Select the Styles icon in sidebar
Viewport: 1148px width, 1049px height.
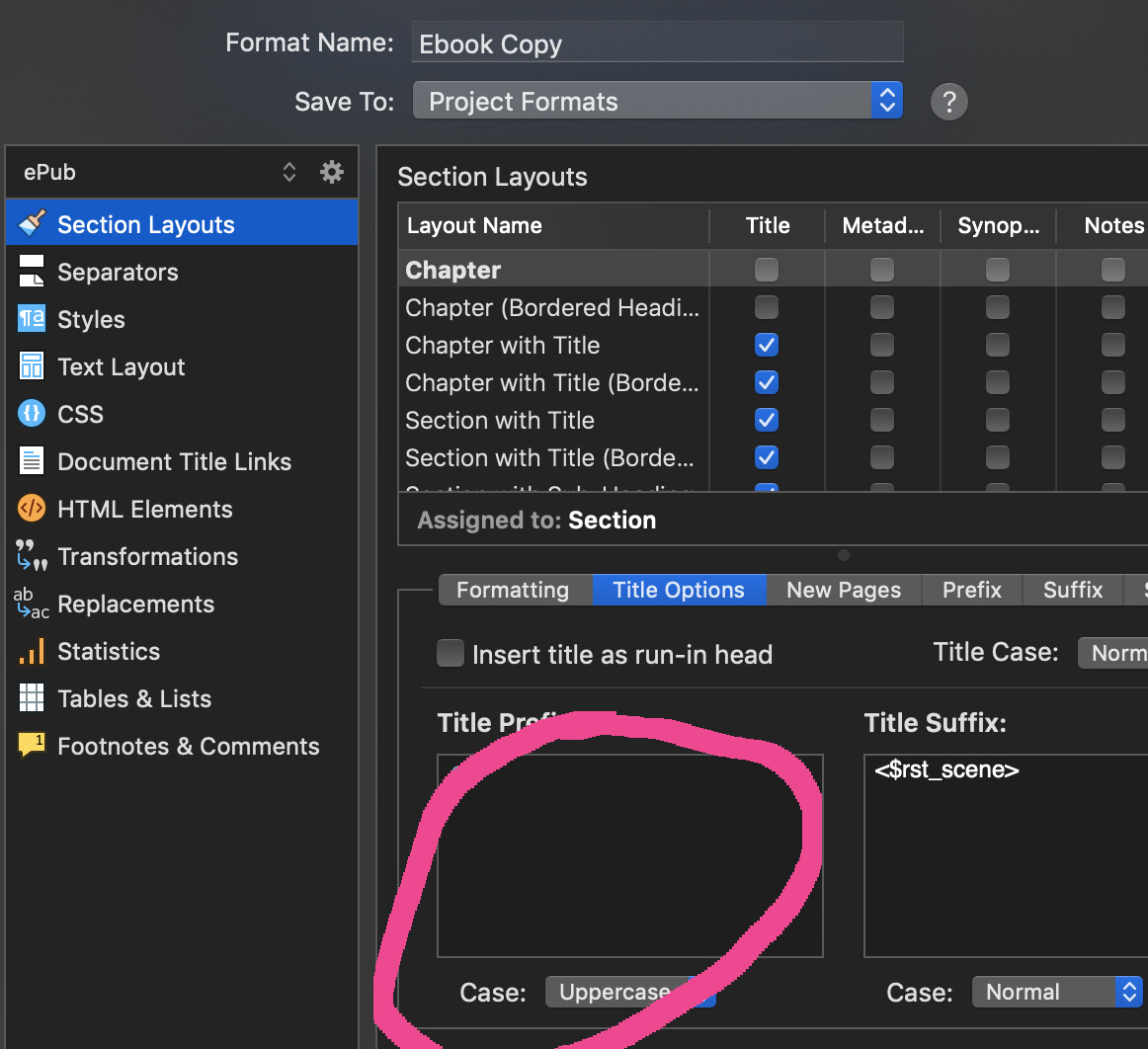32,319
